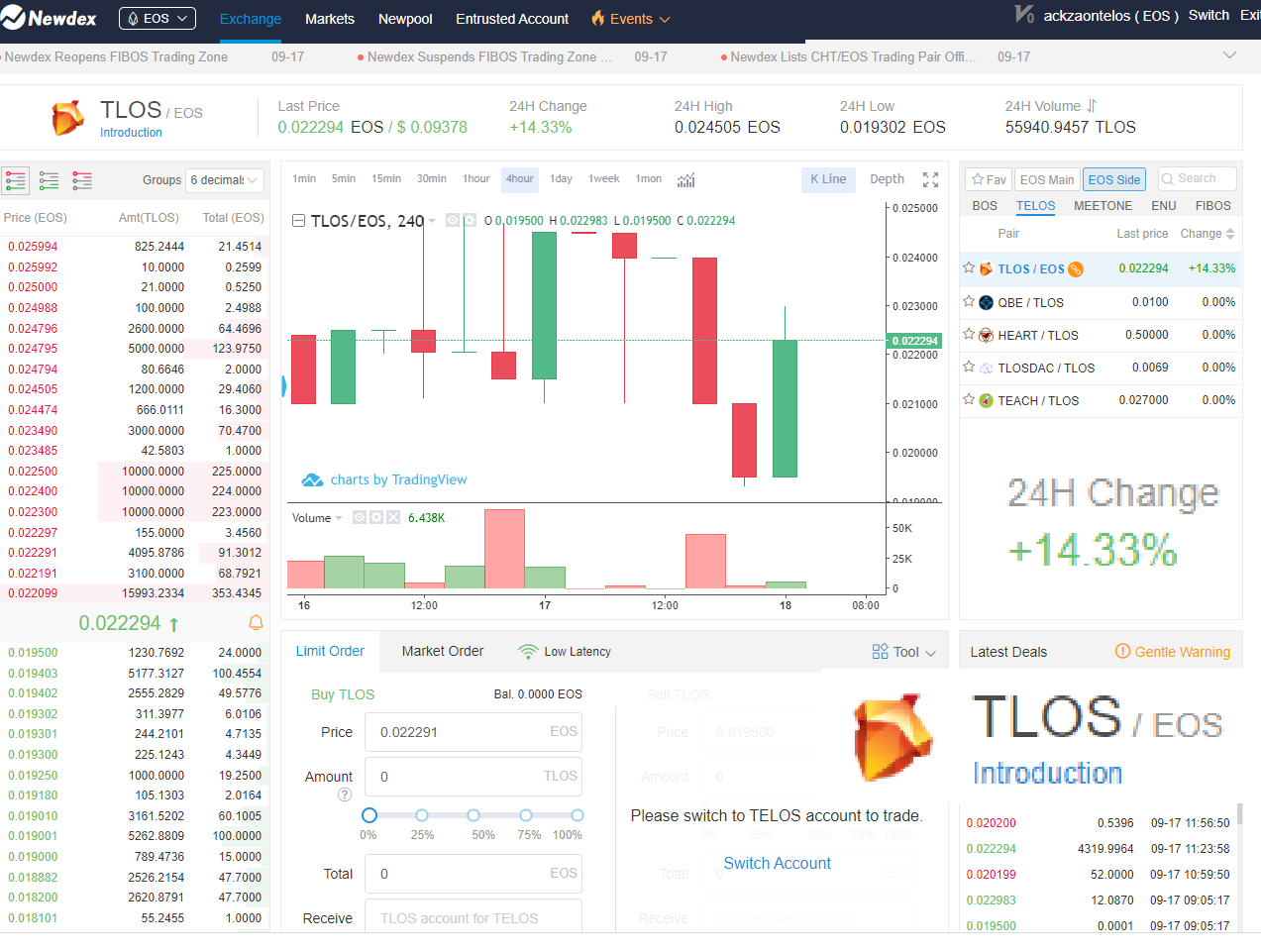Click Amount help question mark icon
The height and width of the screenshot is (952, 1261).
[345, 794]
